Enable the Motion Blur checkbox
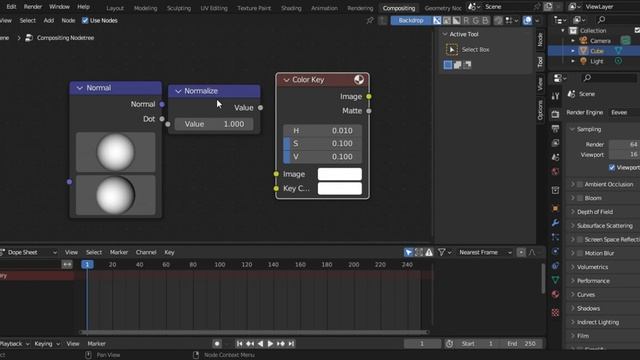Viewport: 640px width, 360px height. pos(580,253)
